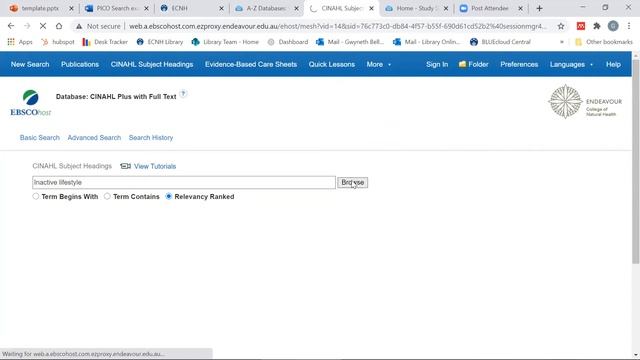Image resolution: width=640 pixels, height=360 pixels.
Task: Go back using browser back arrow
Action: pyautogui.click(x=11, y=26)
